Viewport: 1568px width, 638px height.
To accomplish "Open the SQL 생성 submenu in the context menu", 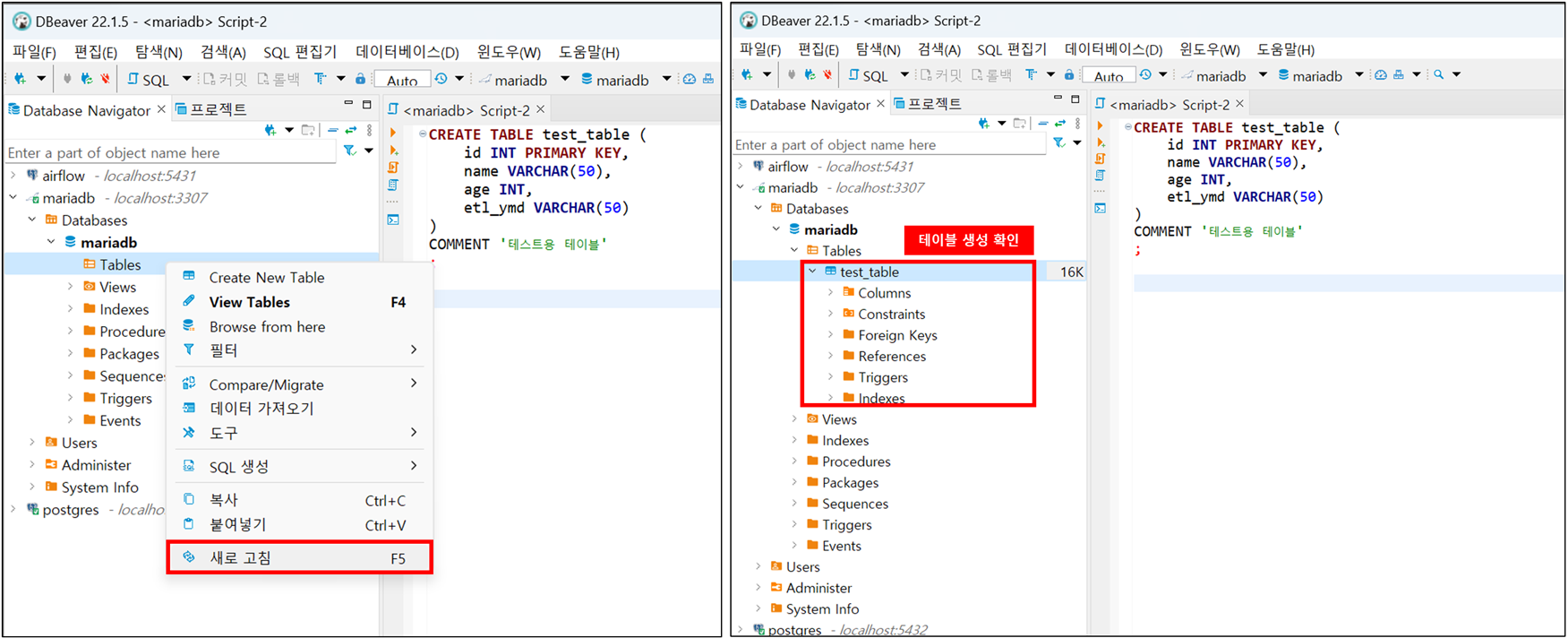I will (x=300, y=466).
